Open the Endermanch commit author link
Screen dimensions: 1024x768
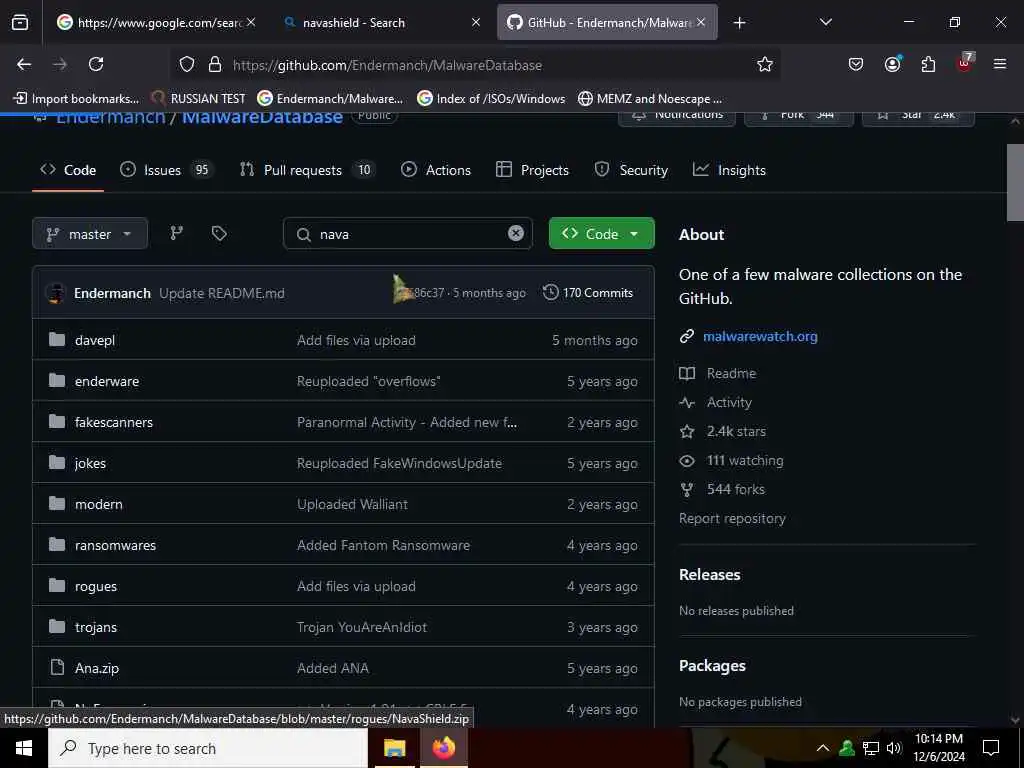(x=112, y=293)
